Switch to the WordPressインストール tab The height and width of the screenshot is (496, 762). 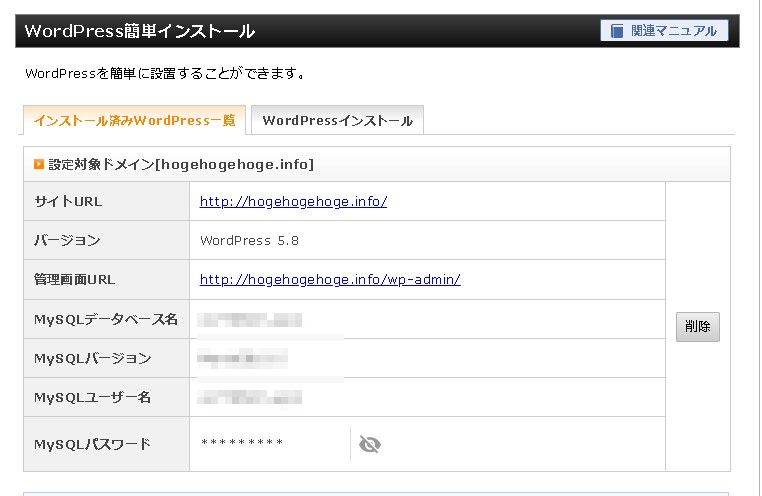[337, 121]
